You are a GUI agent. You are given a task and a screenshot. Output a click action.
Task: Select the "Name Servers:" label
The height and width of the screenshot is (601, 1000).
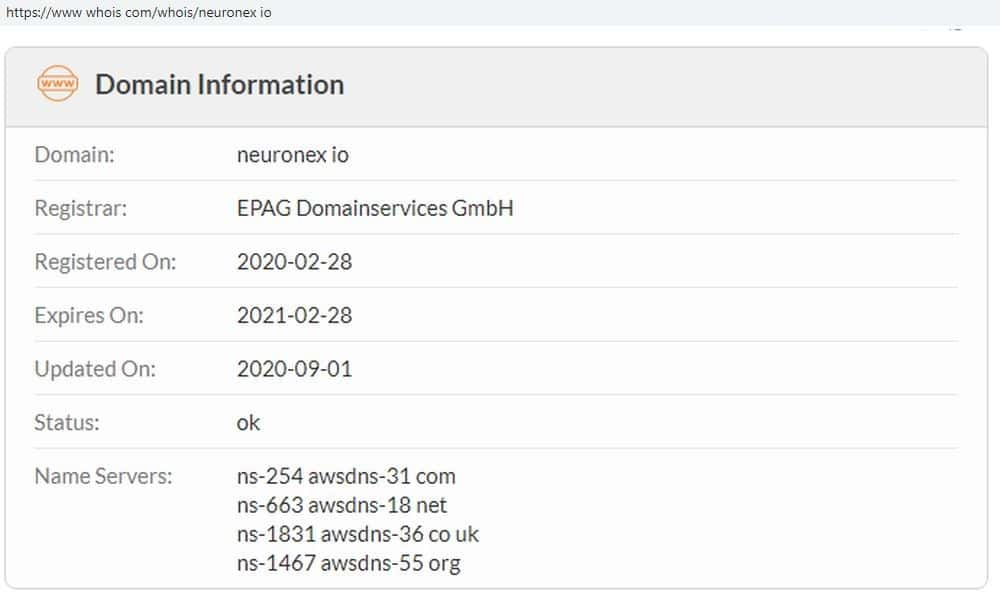pyautogui.click(x=103, y=476)
